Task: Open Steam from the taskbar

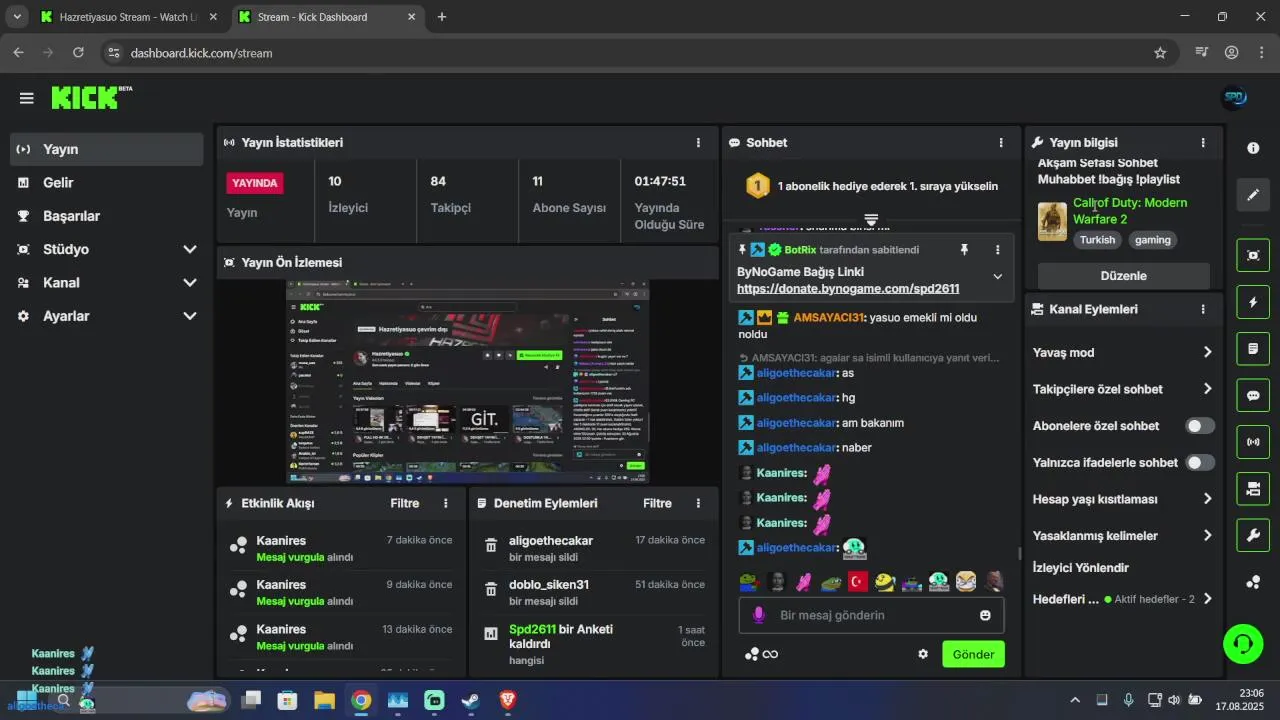Action: tap(470, 700)
